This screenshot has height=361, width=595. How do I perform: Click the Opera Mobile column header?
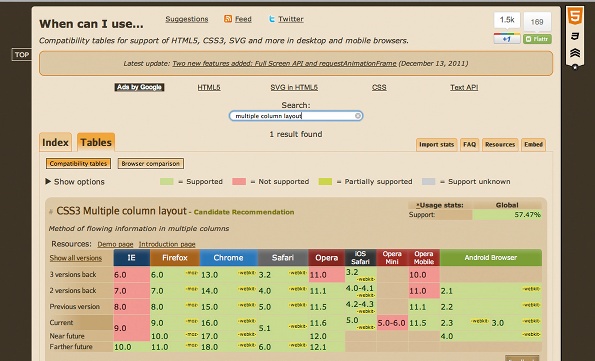click(x=424, y=258)
